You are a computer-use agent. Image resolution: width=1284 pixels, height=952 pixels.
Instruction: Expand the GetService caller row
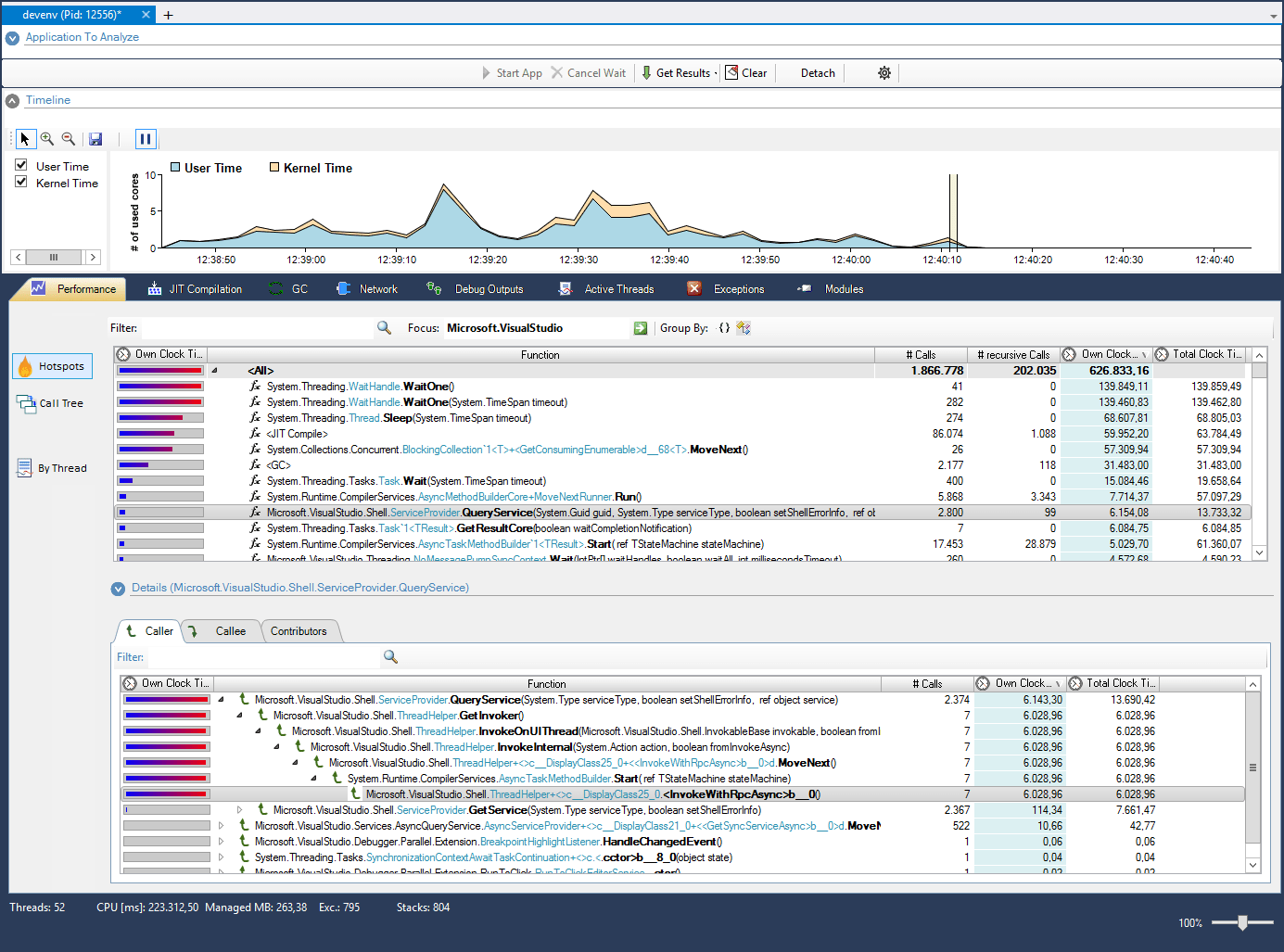(239, 810)
